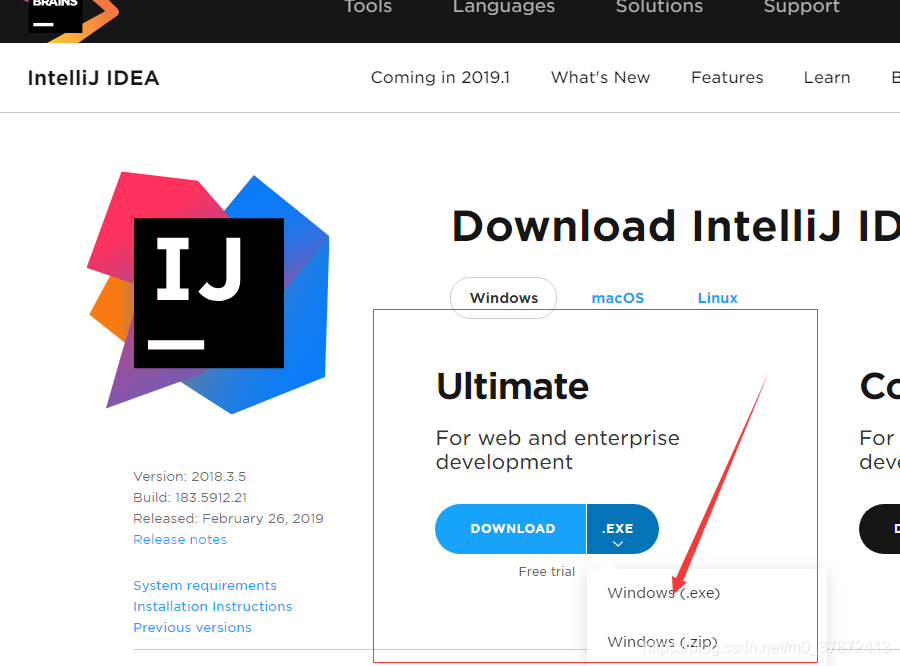Click Released: February 26, 2019 text
The height and width of the screenshot is (666, 900).
point(228,518)
